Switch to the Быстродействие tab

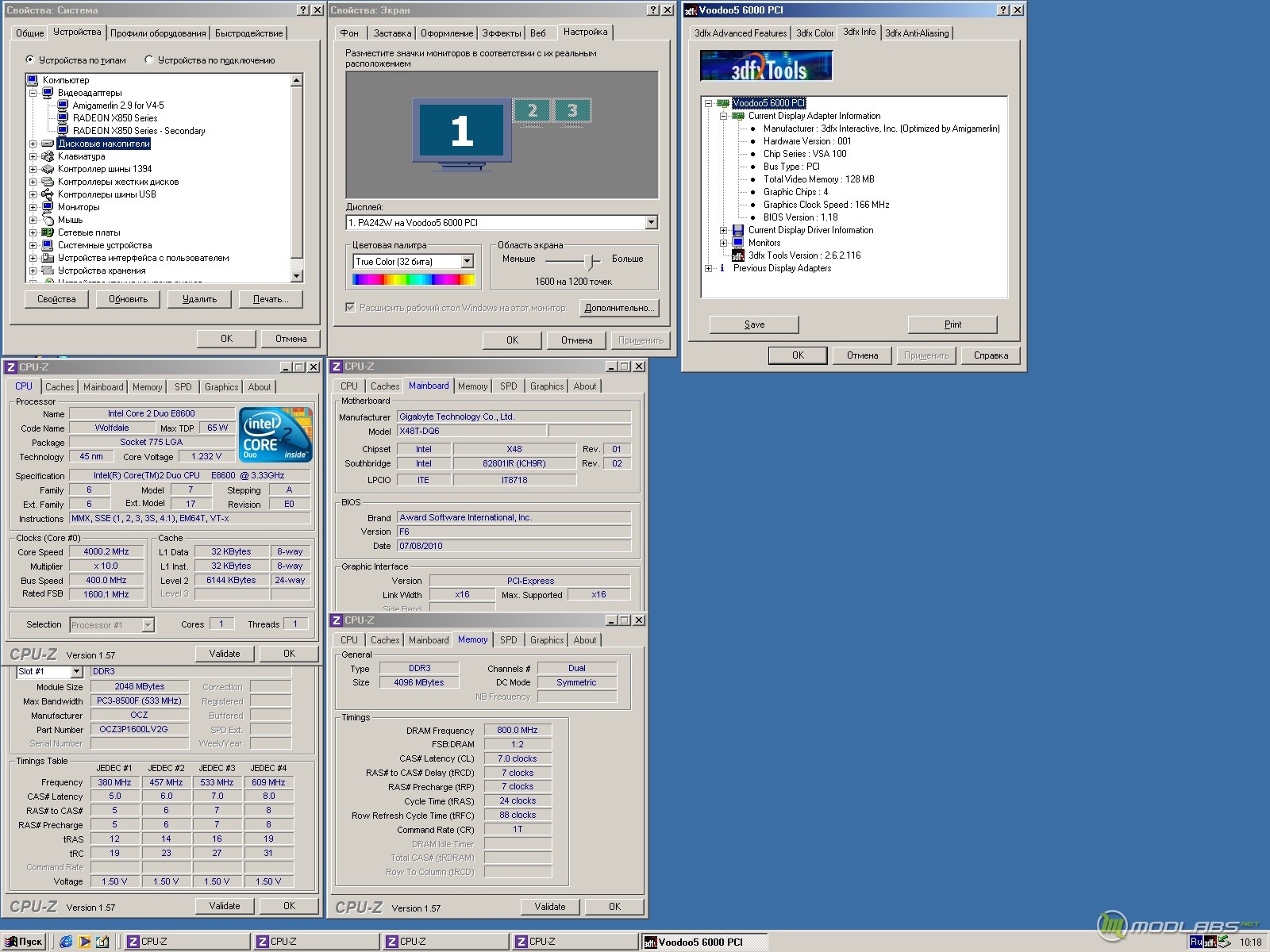pos(249,33)
